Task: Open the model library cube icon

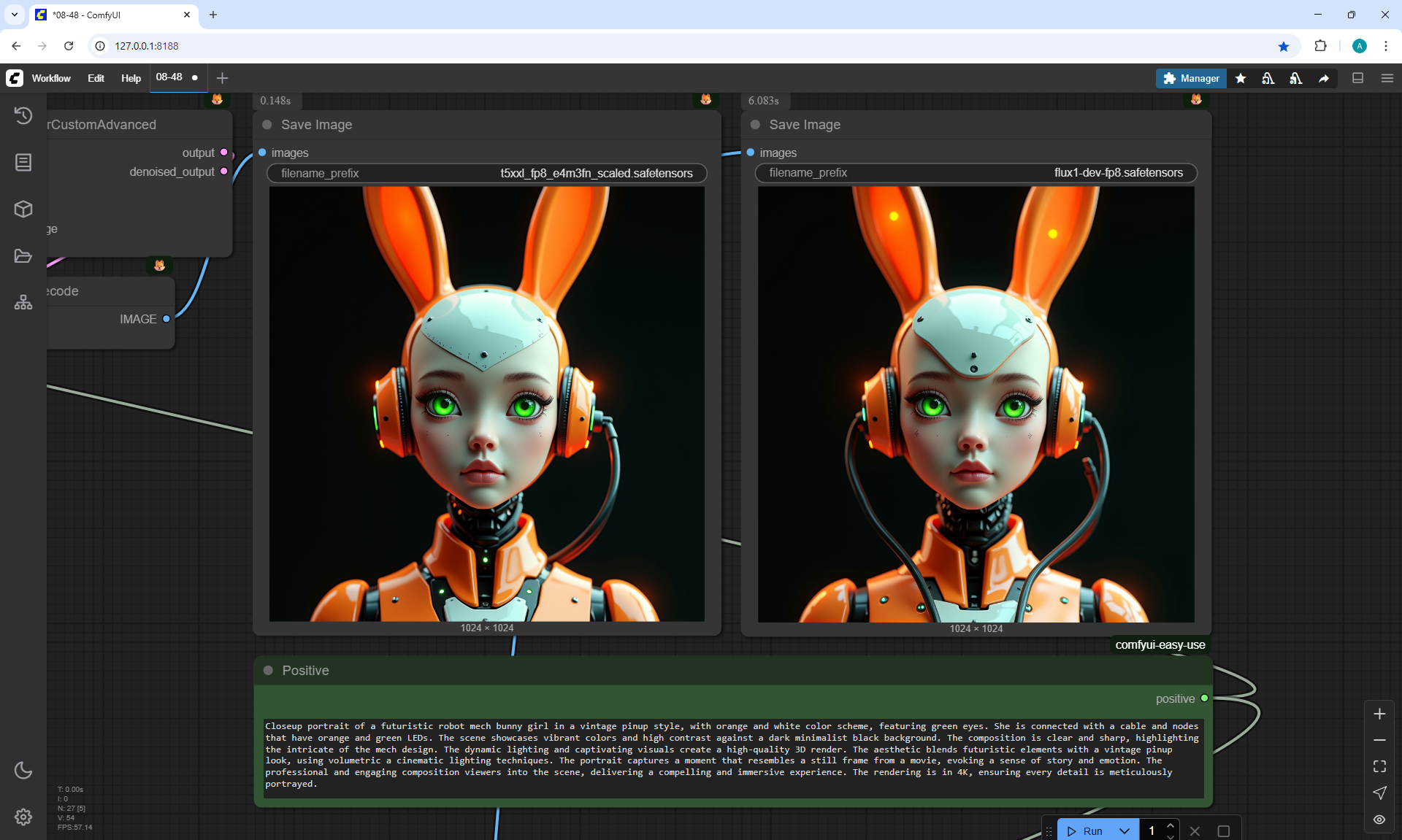Action: click(23, 209)
